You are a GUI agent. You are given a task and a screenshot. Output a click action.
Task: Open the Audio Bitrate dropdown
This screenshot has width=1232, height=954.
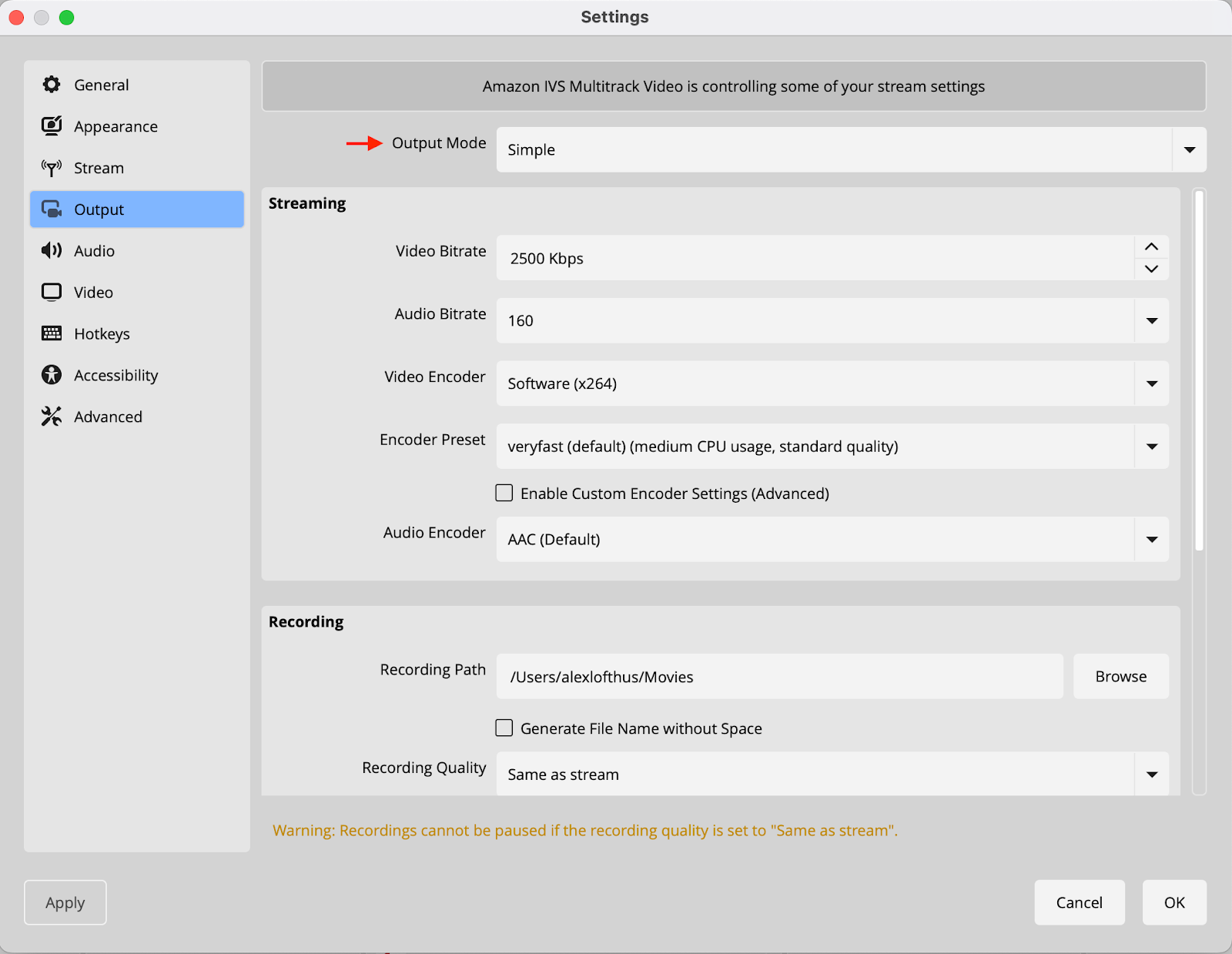pos(1151,320)
